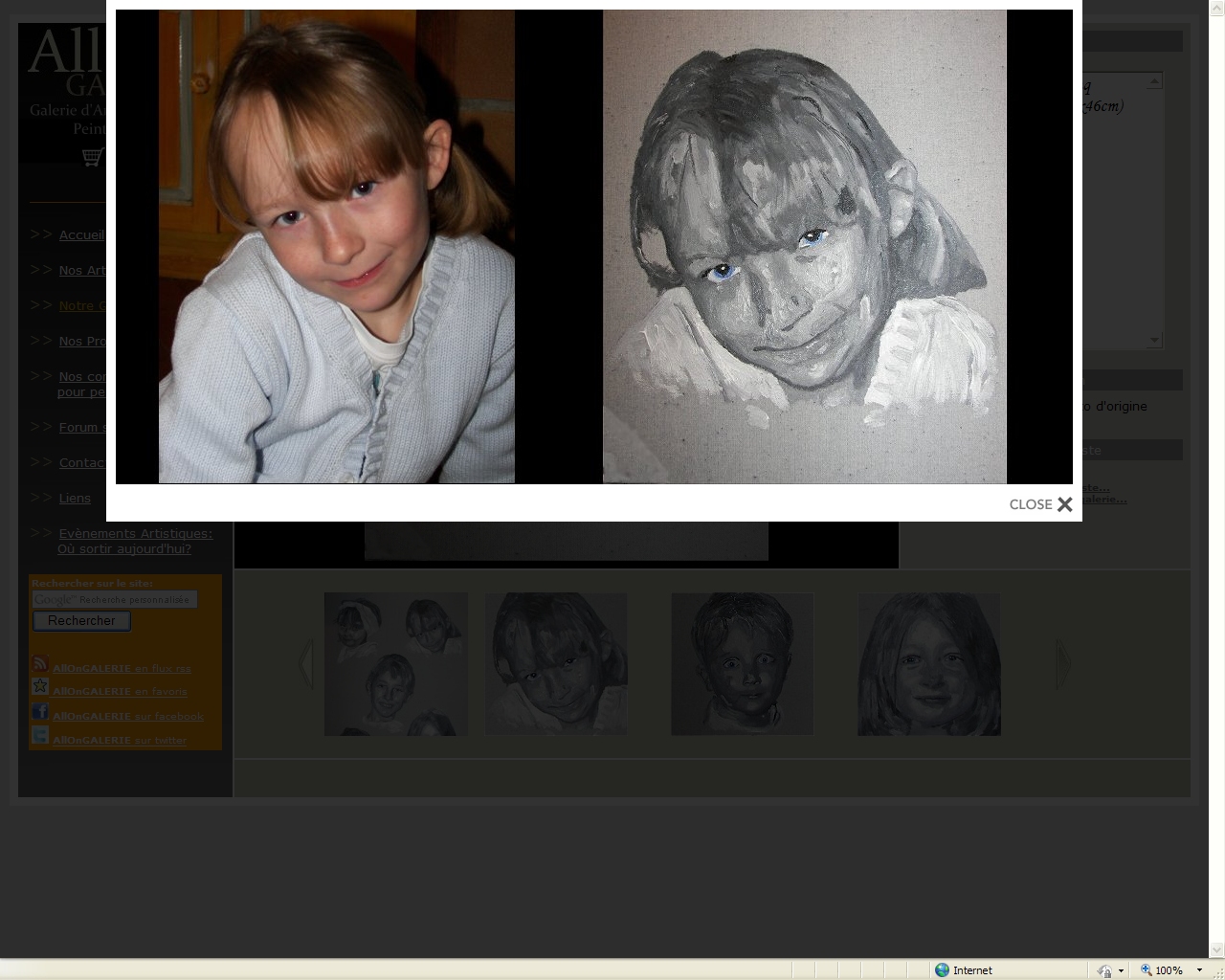Click the carousel left arrow

[x=306, y=663]
